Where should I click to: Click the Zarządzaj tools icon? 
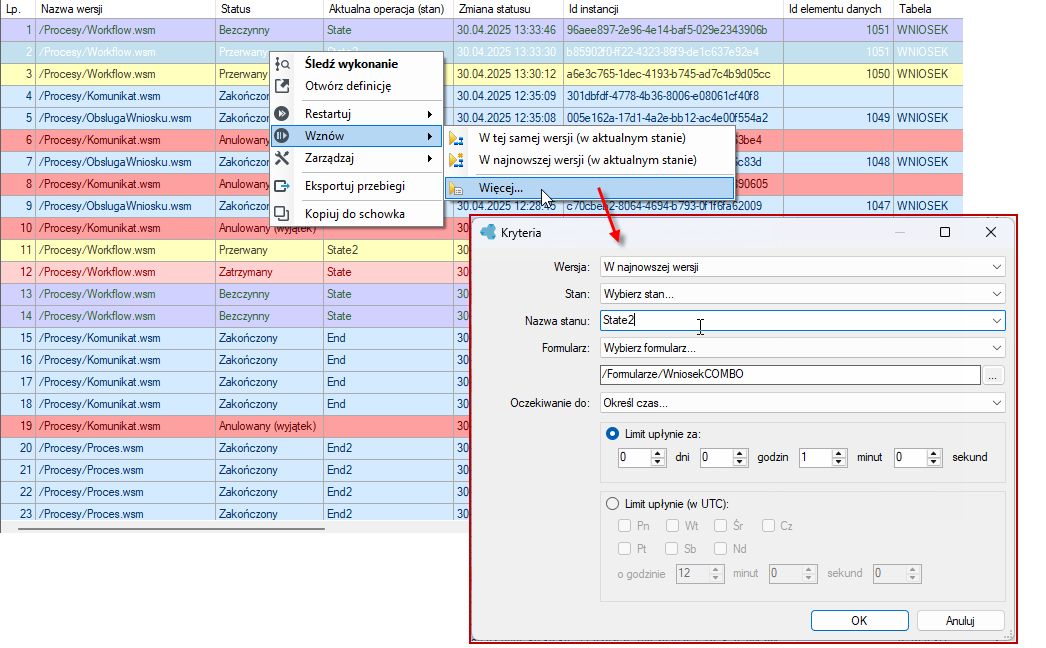tap(282, 158)
